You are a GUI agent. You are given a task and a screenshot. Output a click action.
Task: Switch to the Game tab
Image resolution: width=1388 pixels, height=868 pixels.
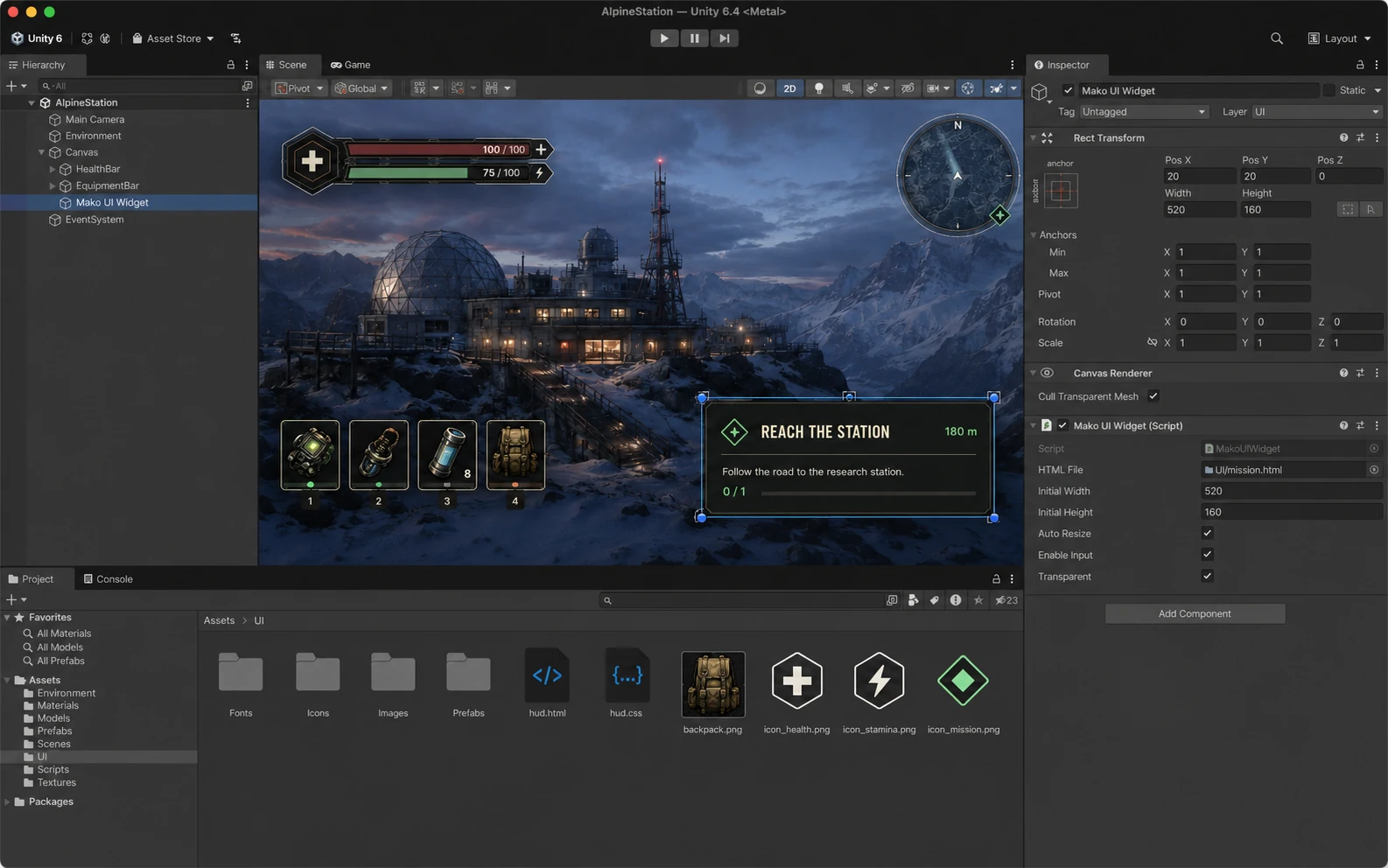(351, 65)
